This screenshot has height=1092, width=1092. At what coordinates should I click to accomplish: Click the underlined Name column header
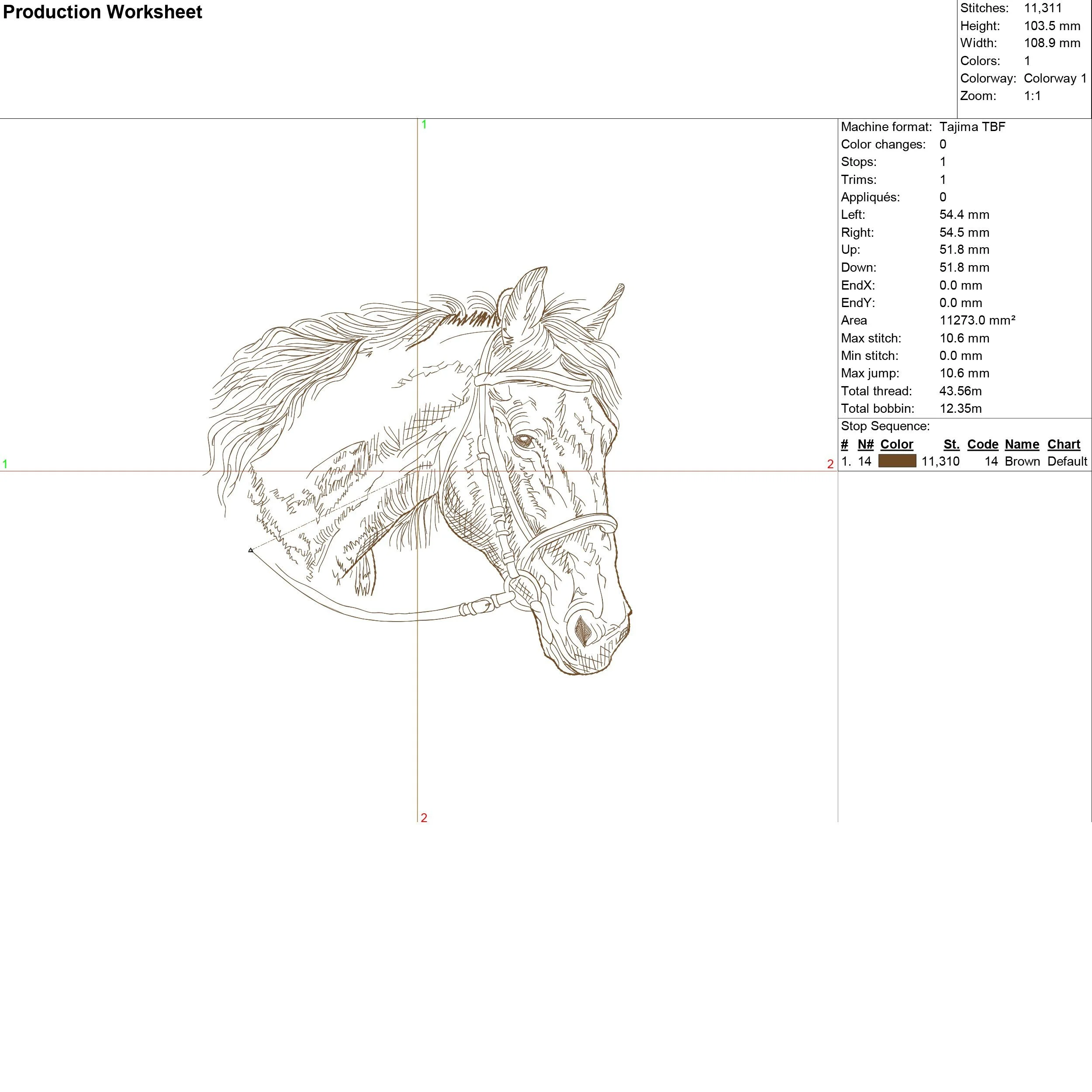[x=1022, y=444]
